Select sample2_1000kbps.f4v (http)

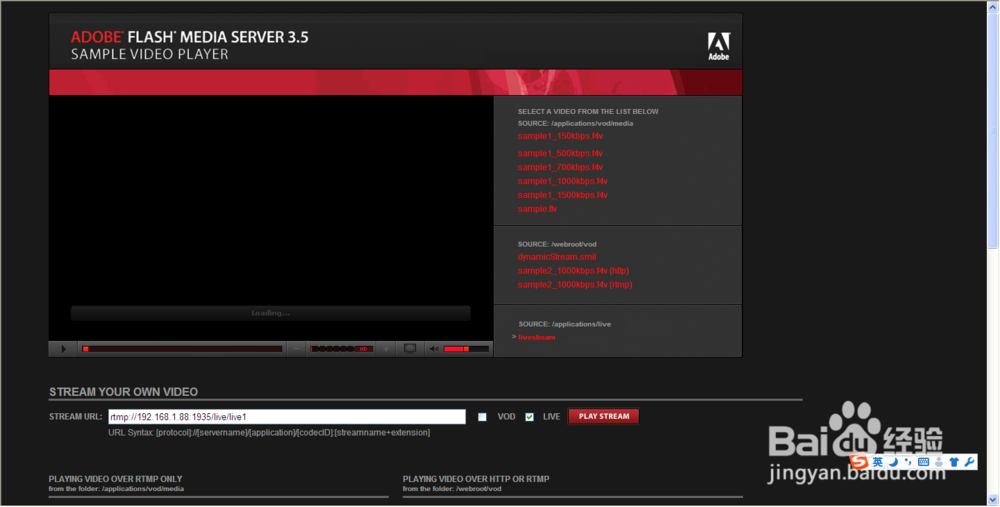click(x=573, y=271)
